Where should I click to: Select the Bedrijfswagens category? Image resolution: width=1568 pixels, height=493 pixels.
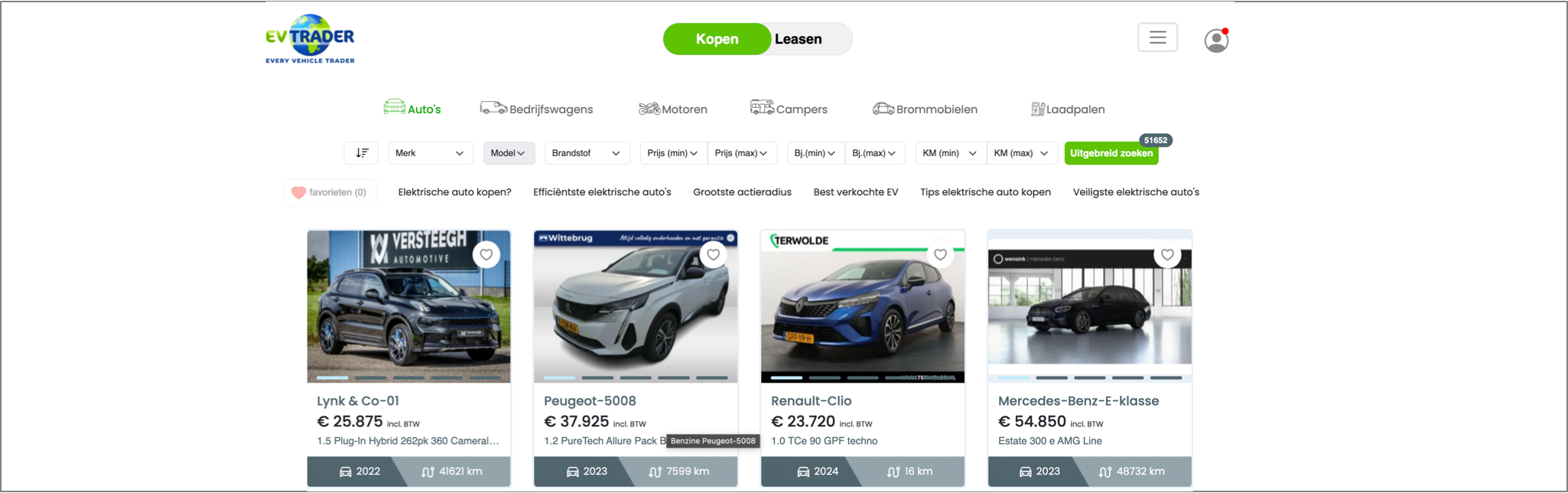(536, 109)
